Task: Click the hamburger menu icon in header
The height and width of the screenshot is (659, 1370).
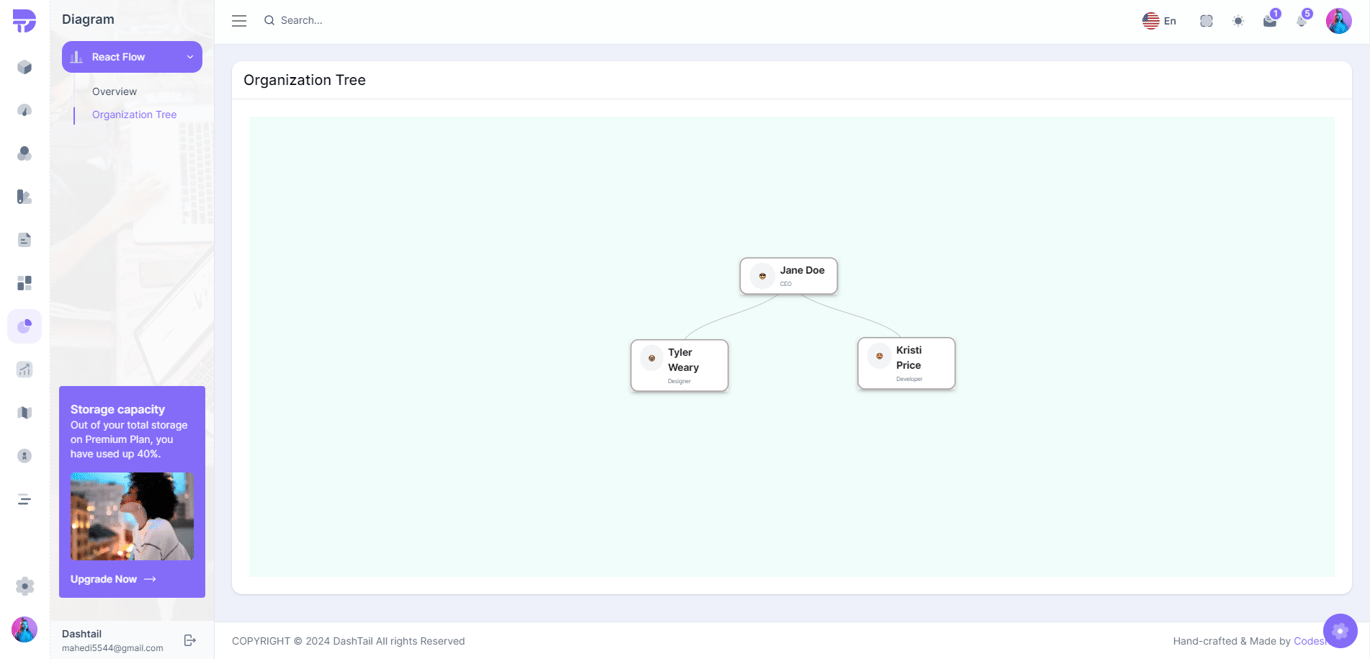Action: (x=239, y=20)
